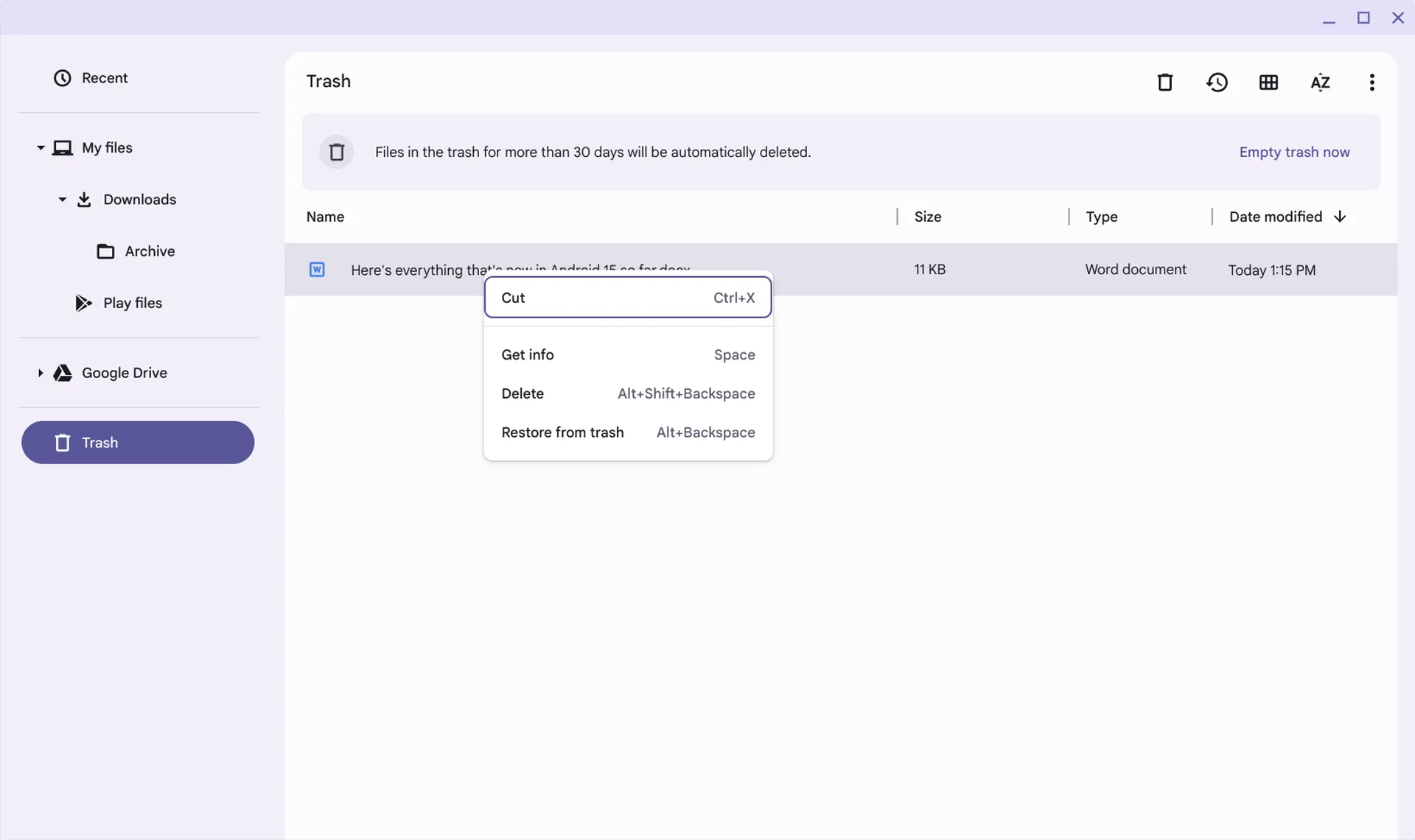The image size is (1415, 840).
Task: Click the 'Word document' type cell
Action: pos(1136,270)
